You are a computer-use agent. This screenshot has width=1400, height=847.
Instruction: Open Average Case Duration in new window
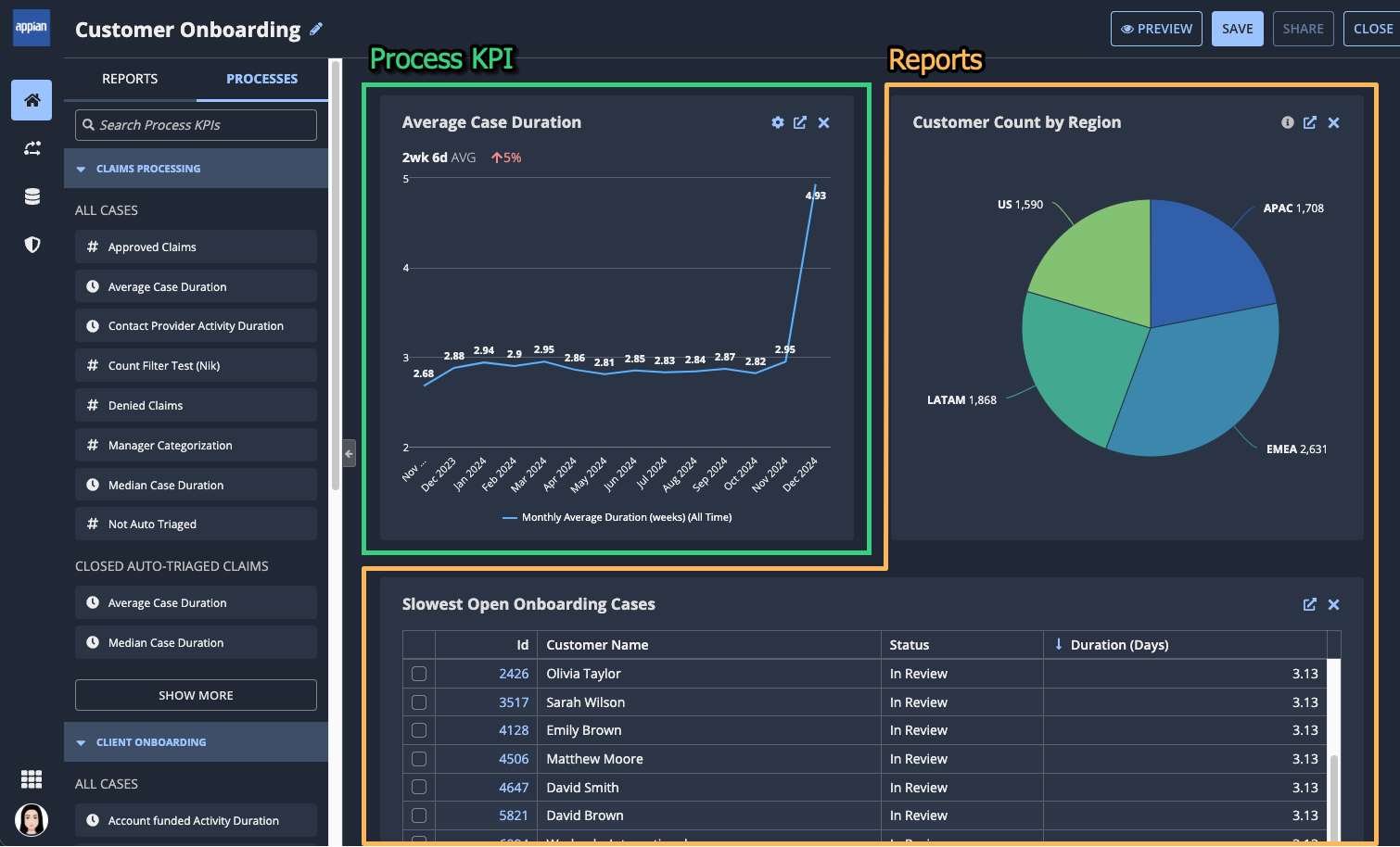coord(800,122)
